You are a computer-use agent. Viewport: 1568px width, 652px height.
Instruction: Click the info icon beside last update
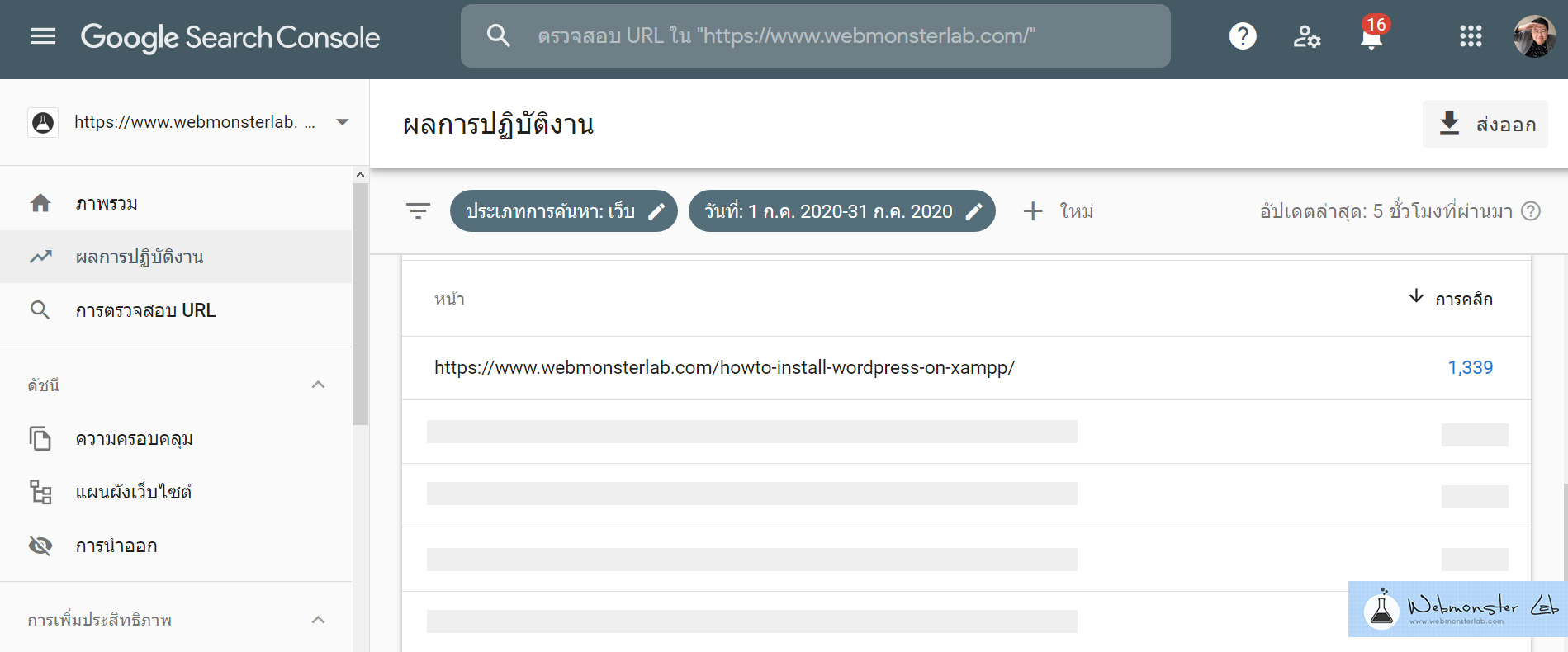point(1531,211)
